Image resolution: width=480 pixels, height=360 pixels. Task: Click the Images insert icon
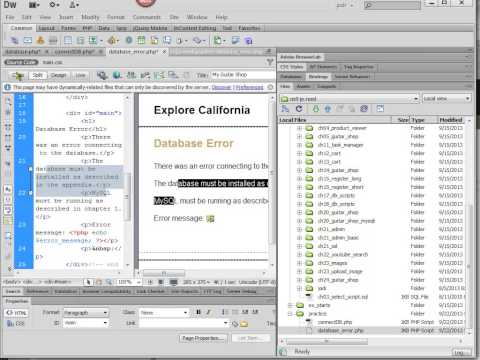[95, 41]
